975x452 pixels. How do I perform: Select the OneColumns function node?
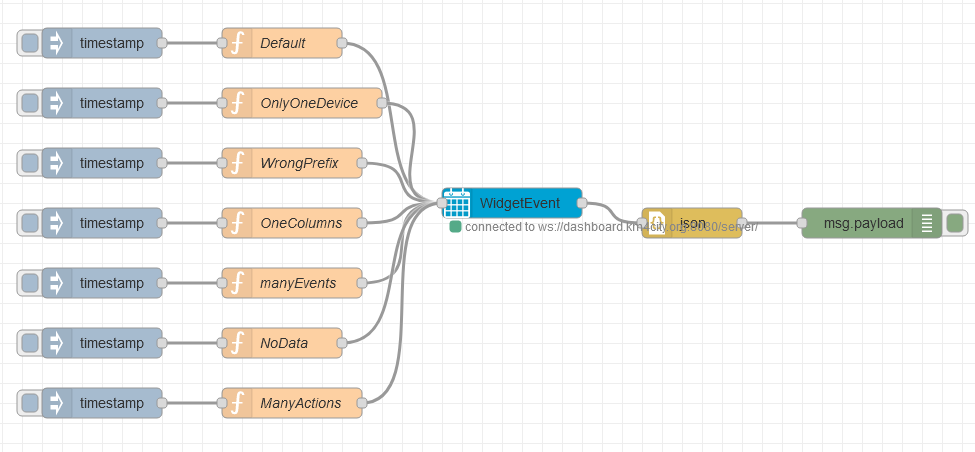tap(300, 223)
